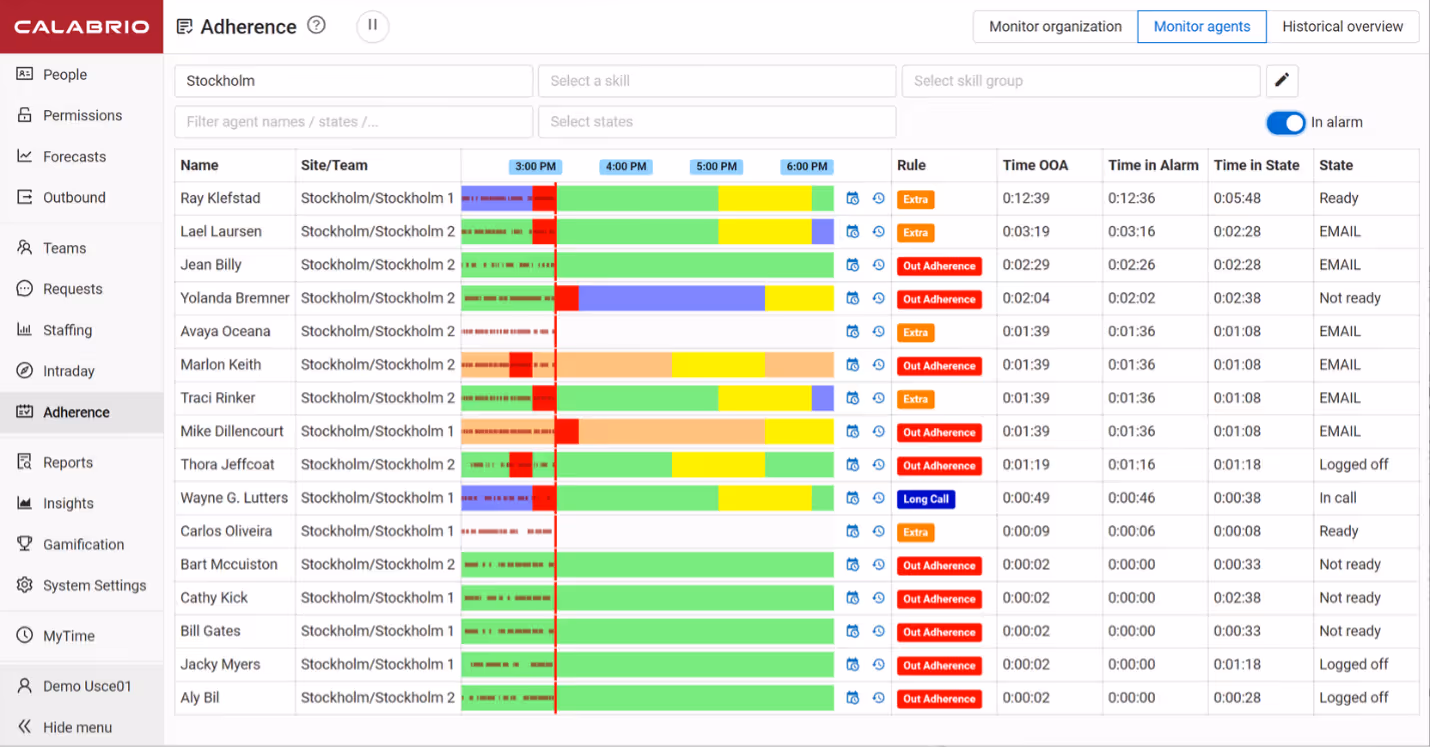Open the Select skill group dropdown
This screenshot has width=1430, height=751.
[1081, 81]
